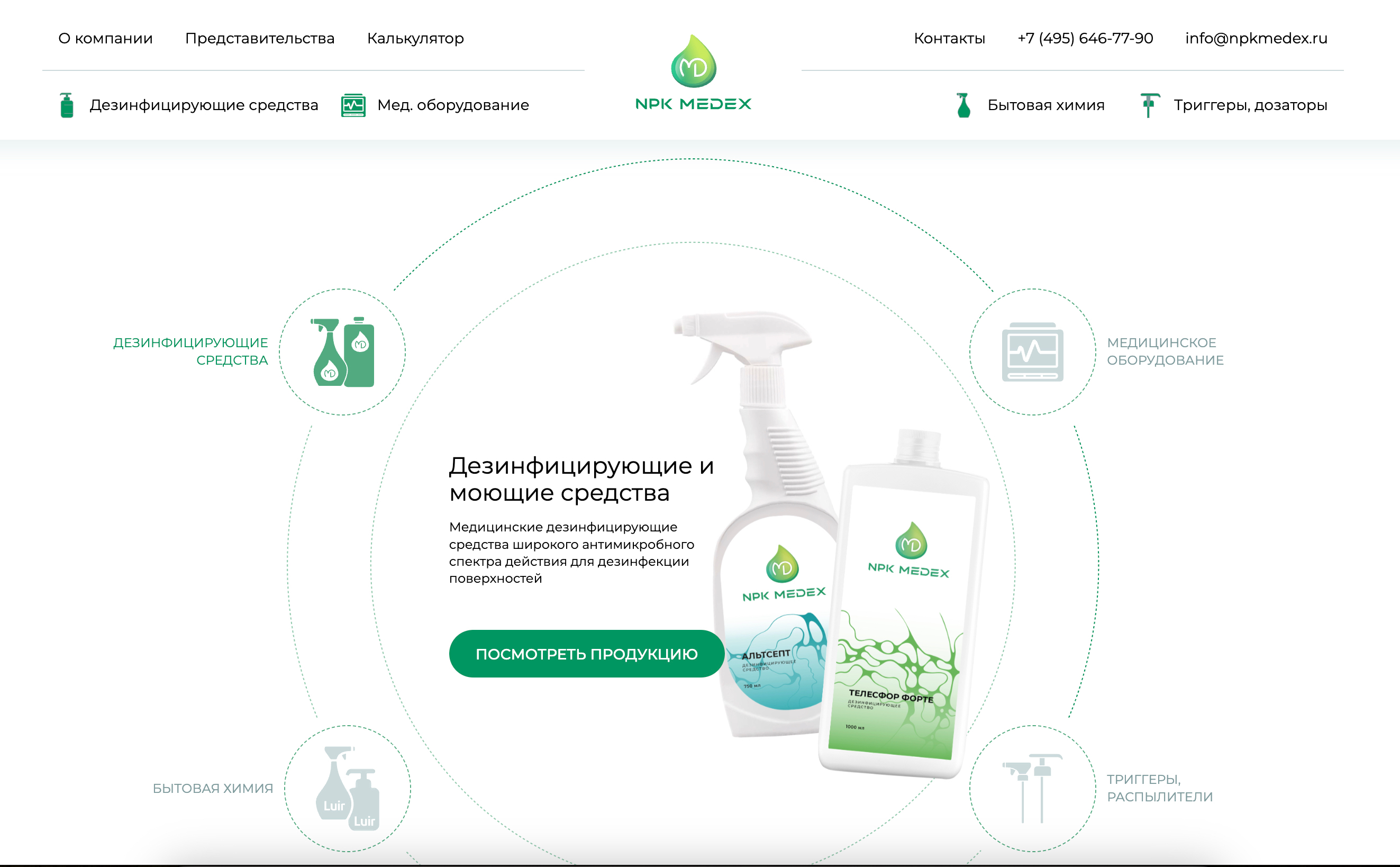
Task: Open the Калькулятор link
Action: point(415,39)
